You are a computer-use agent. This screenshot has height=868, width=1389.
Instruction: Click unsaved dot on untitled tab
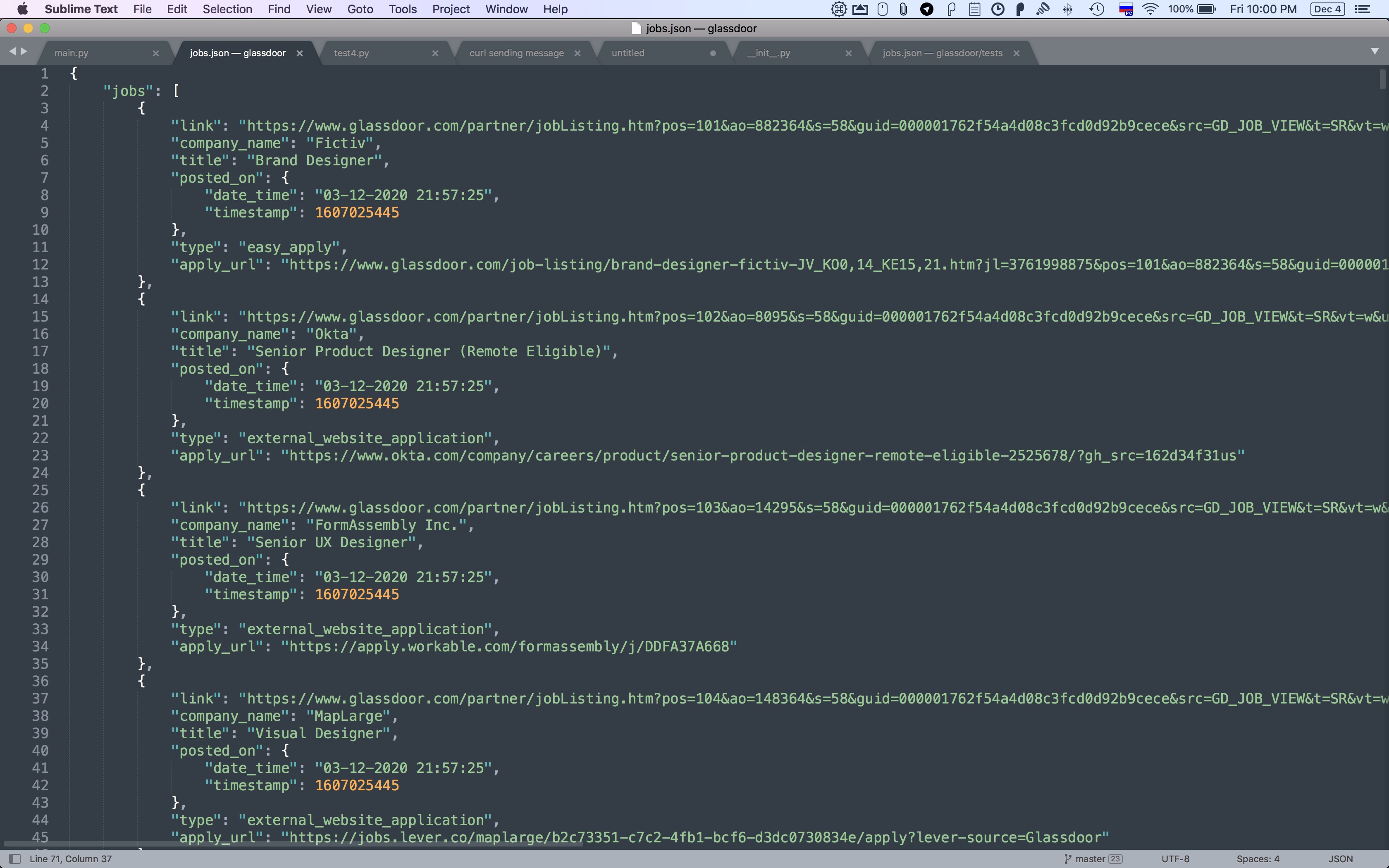pyautogui.click(x=713, y=53)
